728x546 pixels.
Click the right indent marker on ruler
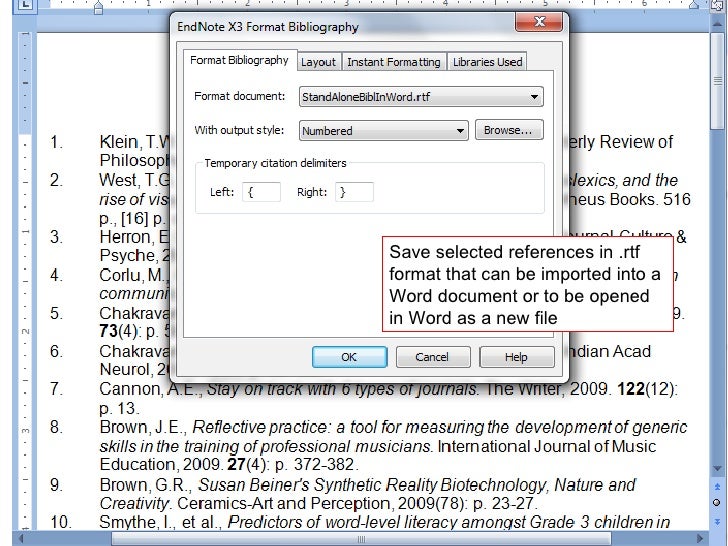(x=694, y=5)
